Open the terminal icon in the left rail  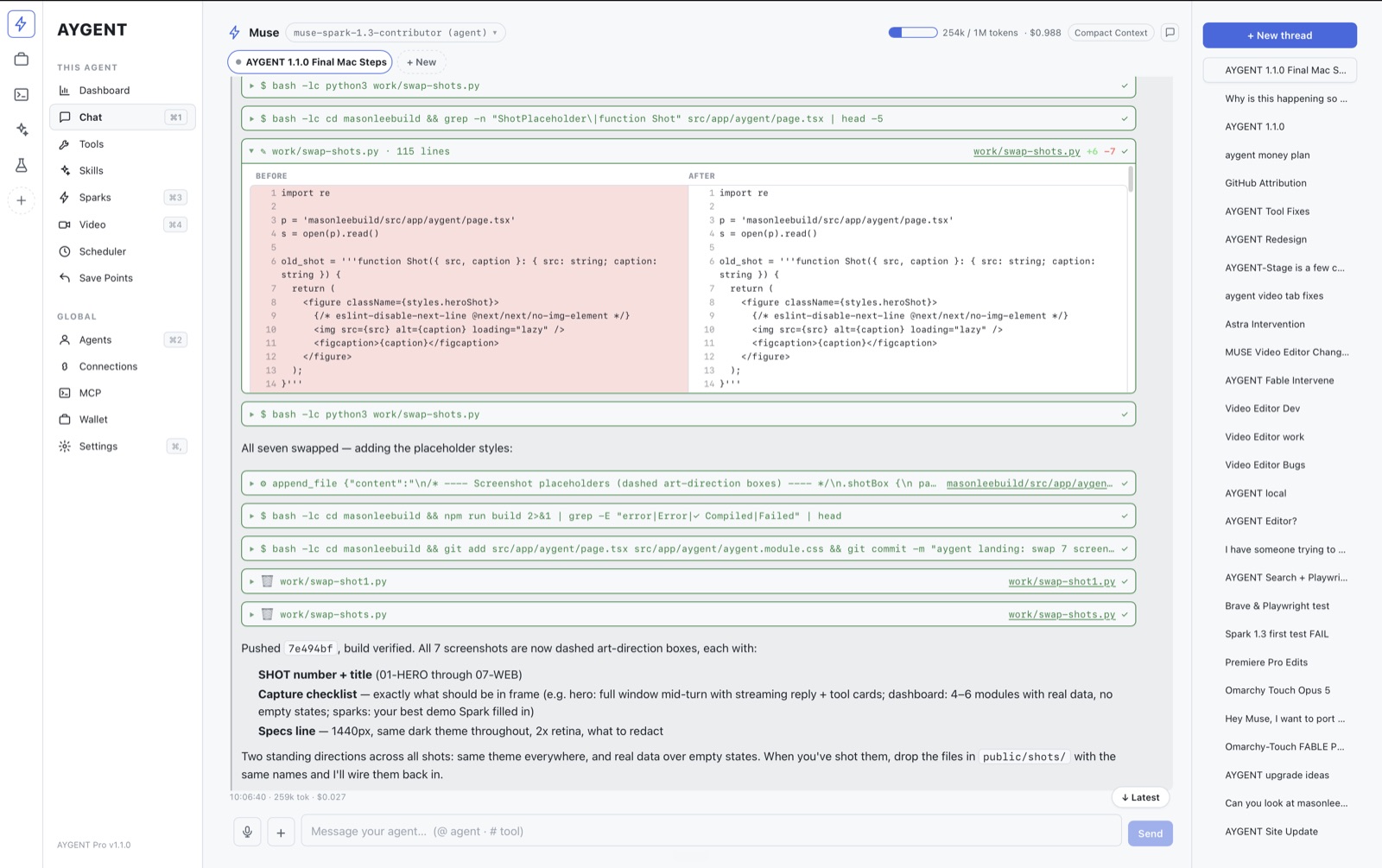tap(22, 95)
